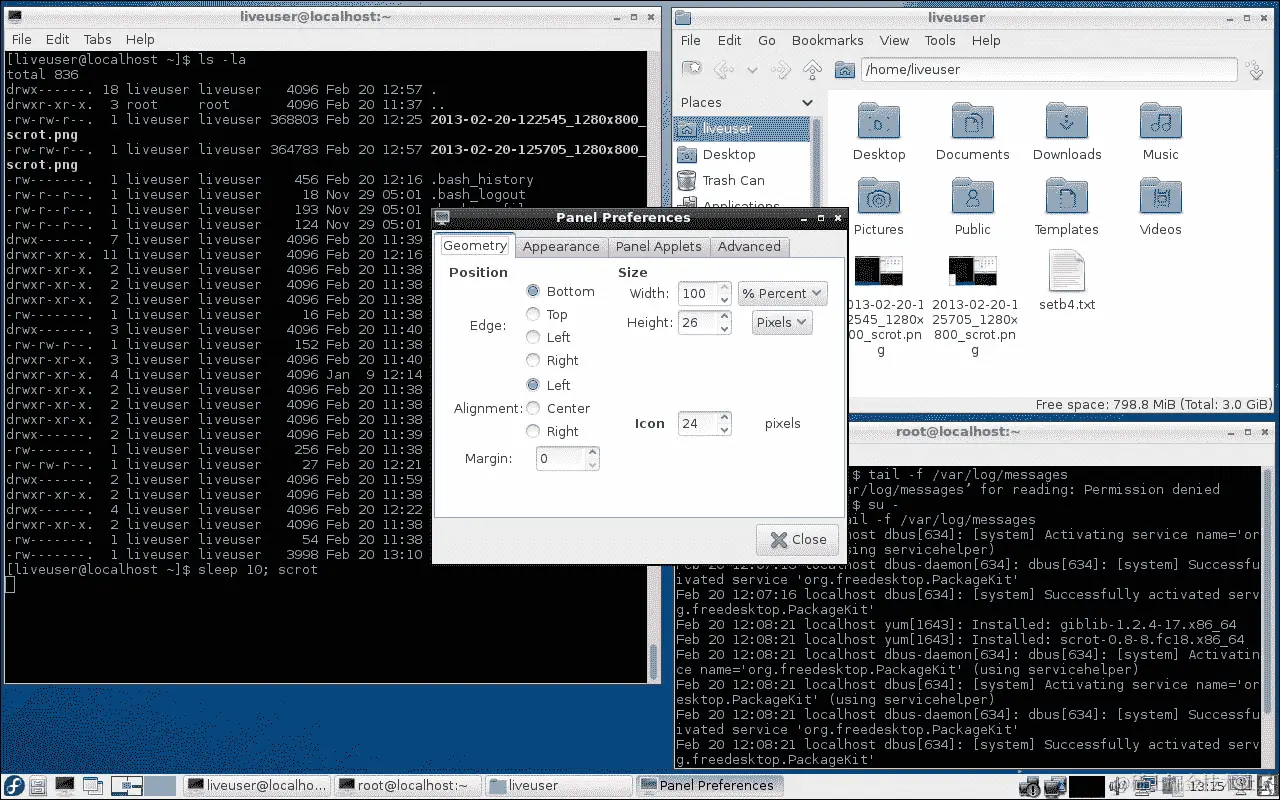This screenshot has width=1280, height=800.
Task: Switch to the Advanced tab
Action: click(749, 246)
